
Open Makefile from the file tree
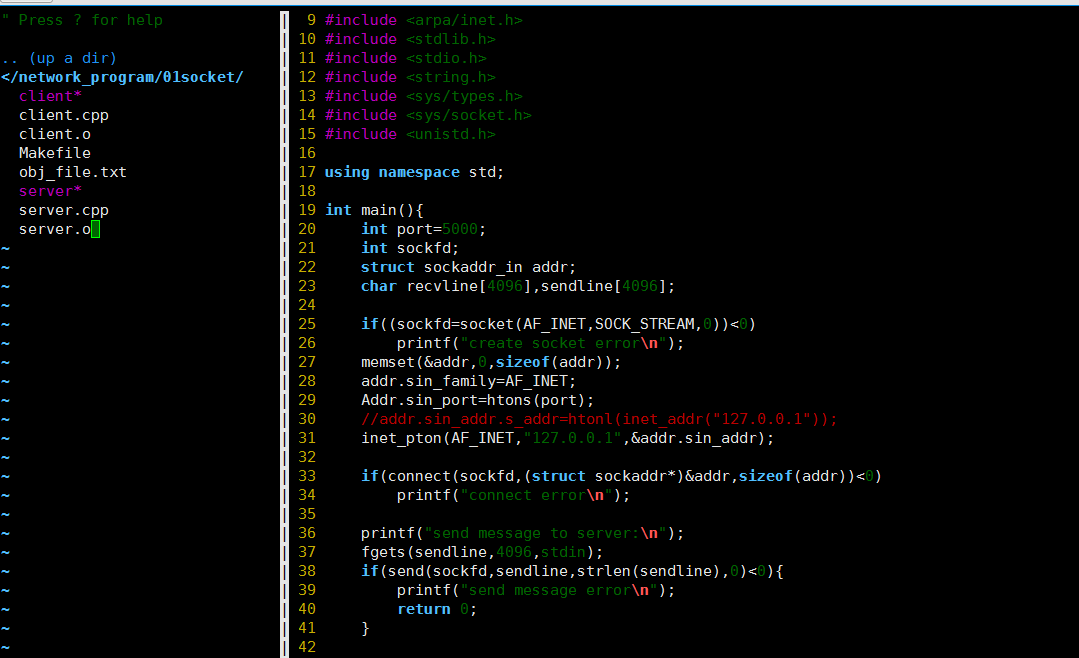(55, 153)
